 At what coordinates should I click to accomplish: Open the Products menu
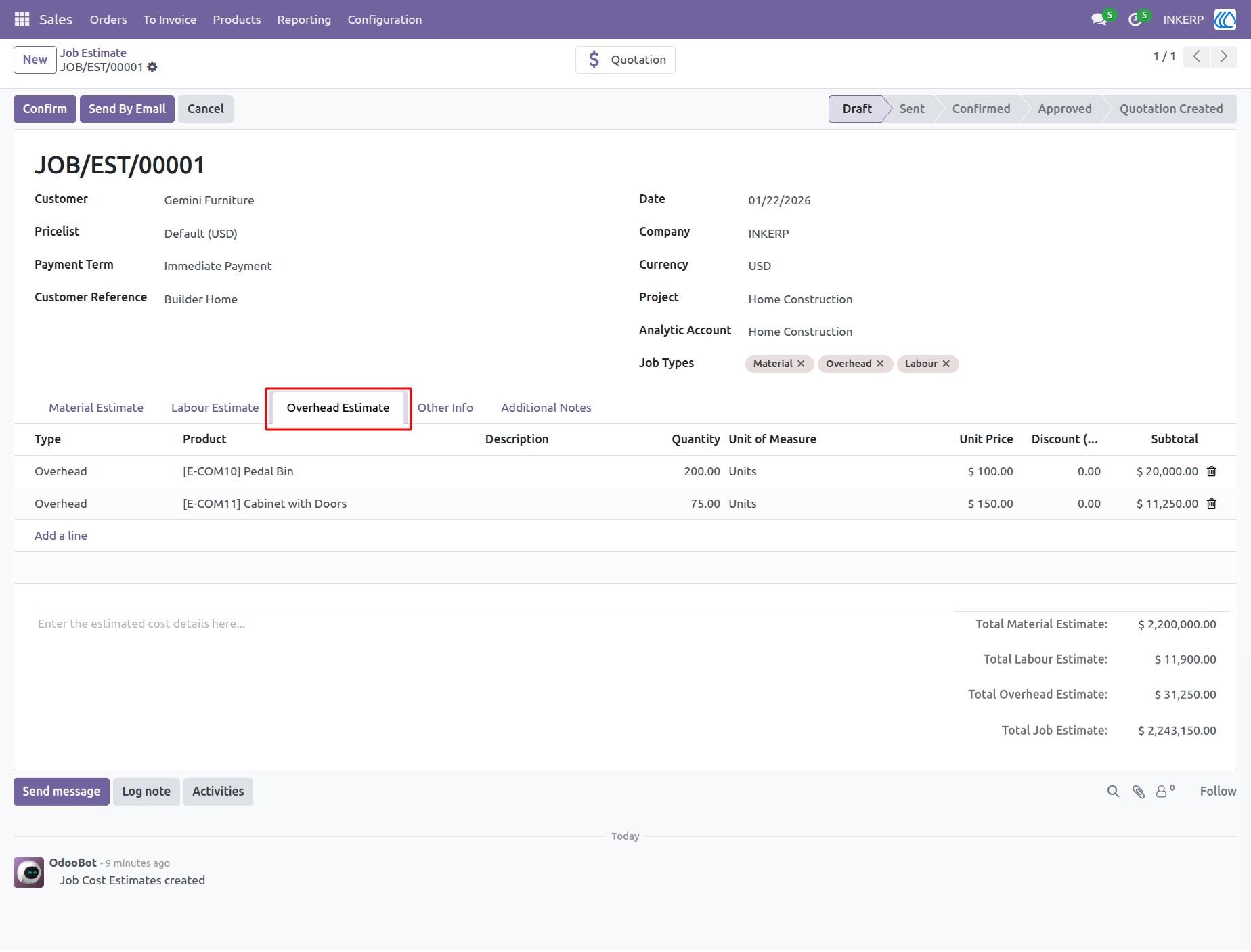click(x=237, y=20)
